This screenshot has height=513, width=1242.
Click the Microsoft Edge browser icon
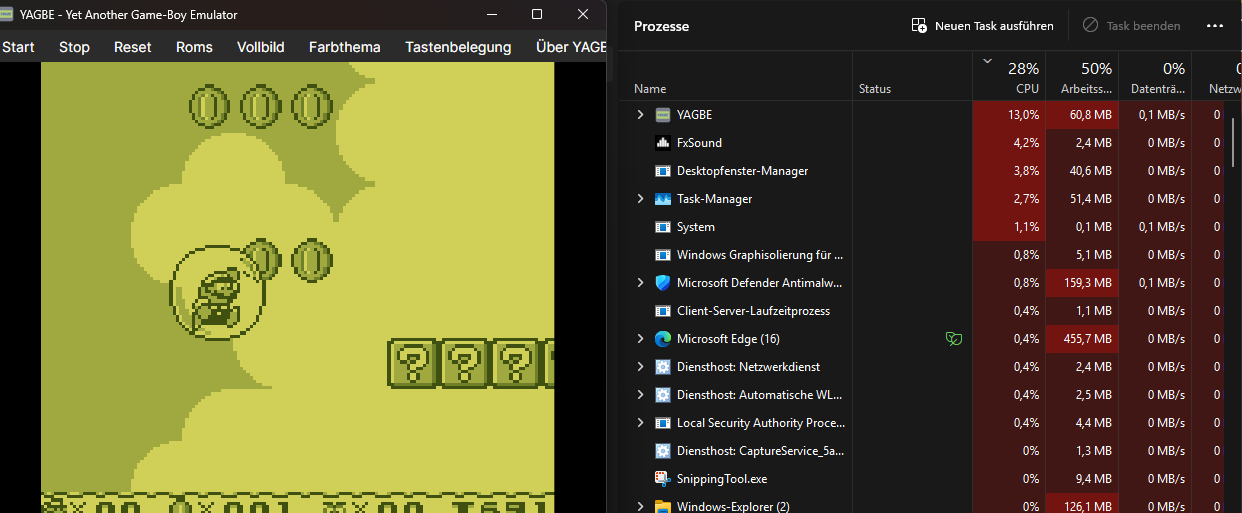662,339
